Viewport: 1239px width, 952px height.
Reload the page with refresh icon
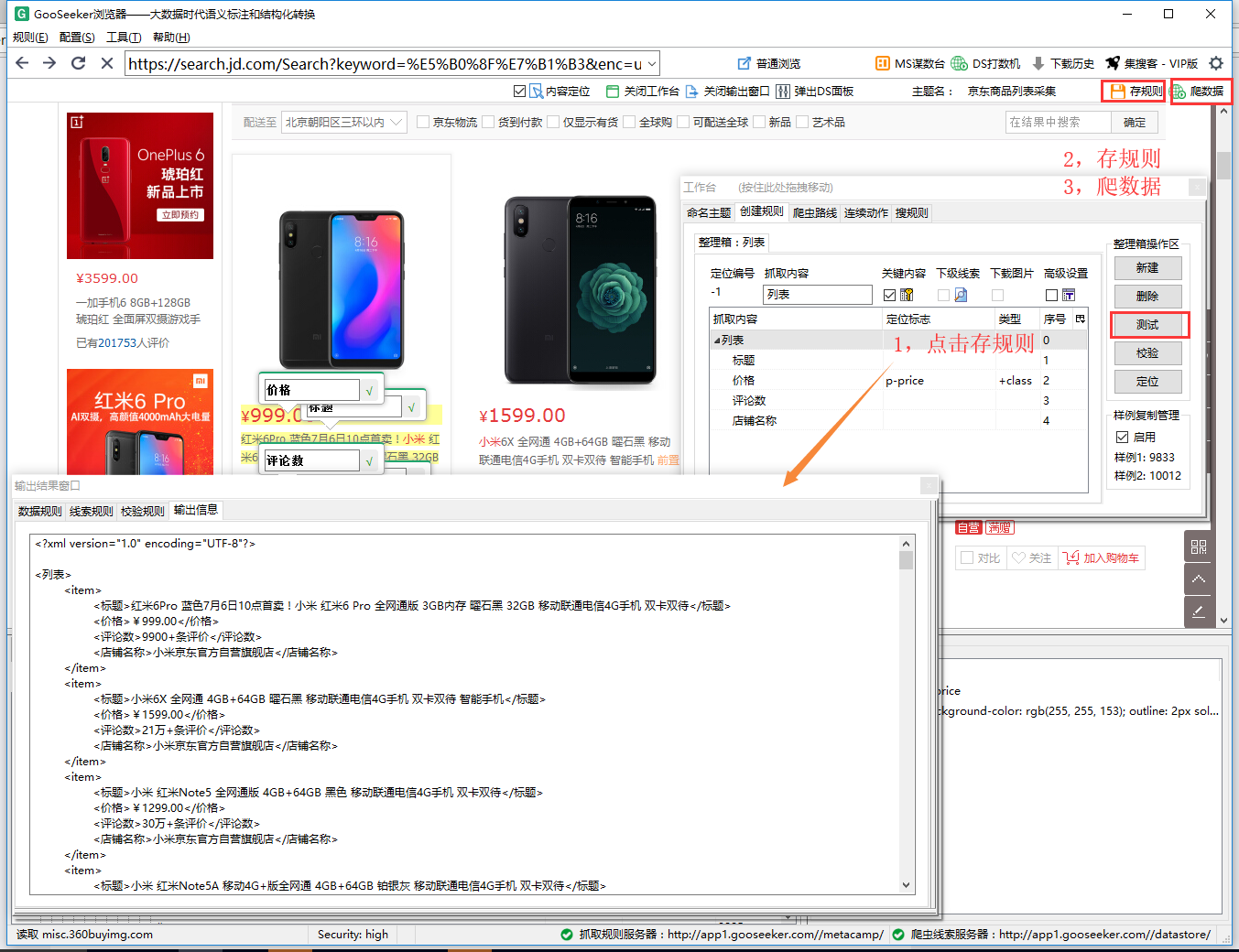pos(78,63)
